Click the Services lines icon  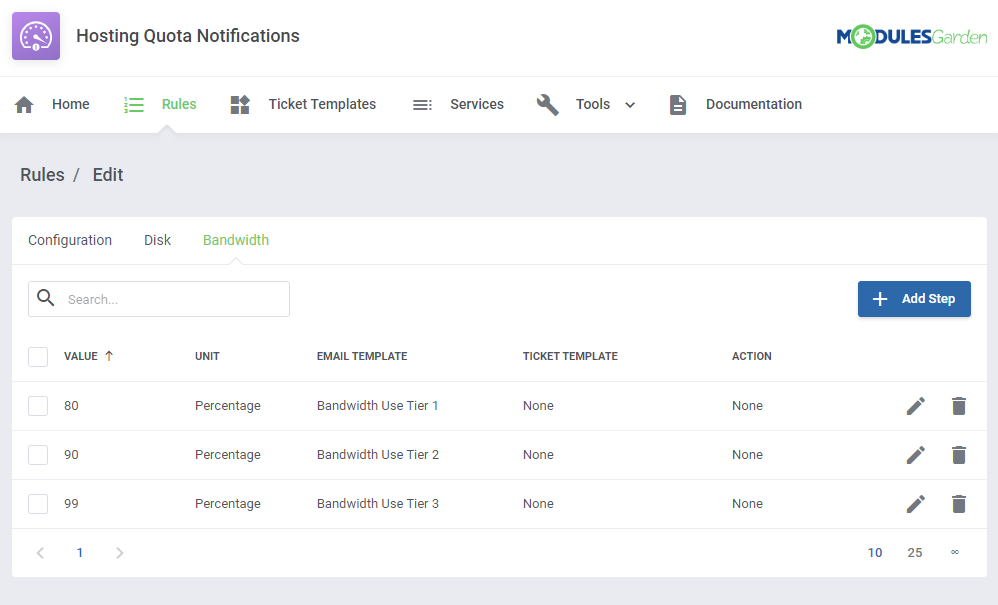click(x=422, y=104)
